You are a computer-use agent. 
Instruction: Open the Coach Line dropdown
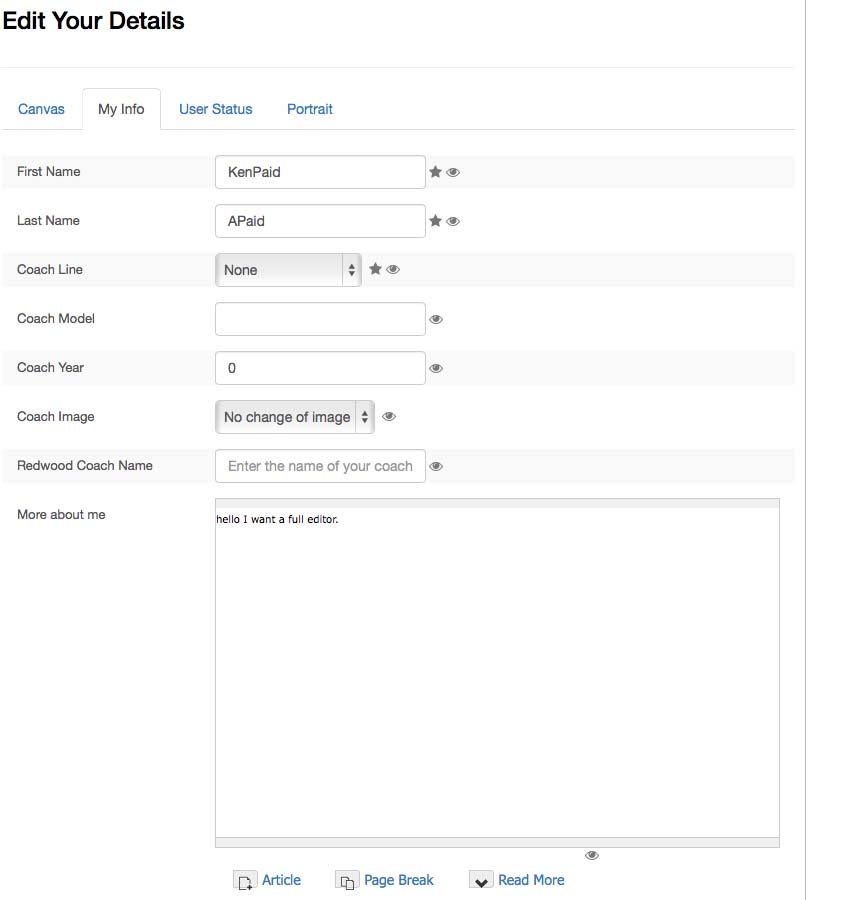point(288,270)
